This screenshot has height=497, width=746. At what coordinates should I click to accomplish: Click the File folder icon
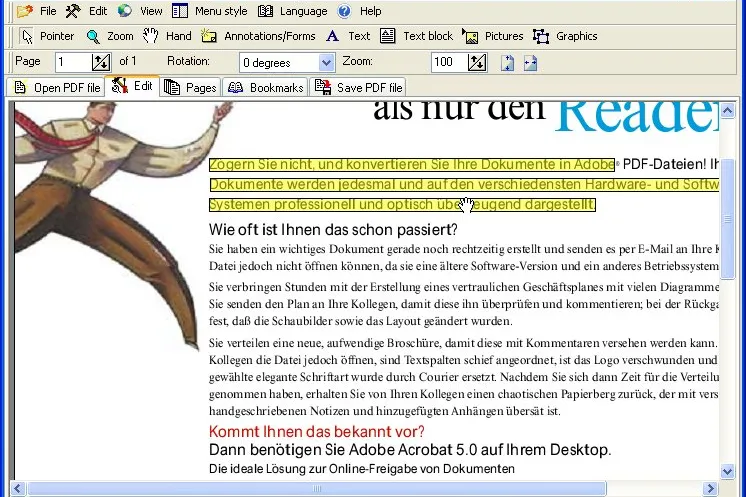click(x=25, y=11)
